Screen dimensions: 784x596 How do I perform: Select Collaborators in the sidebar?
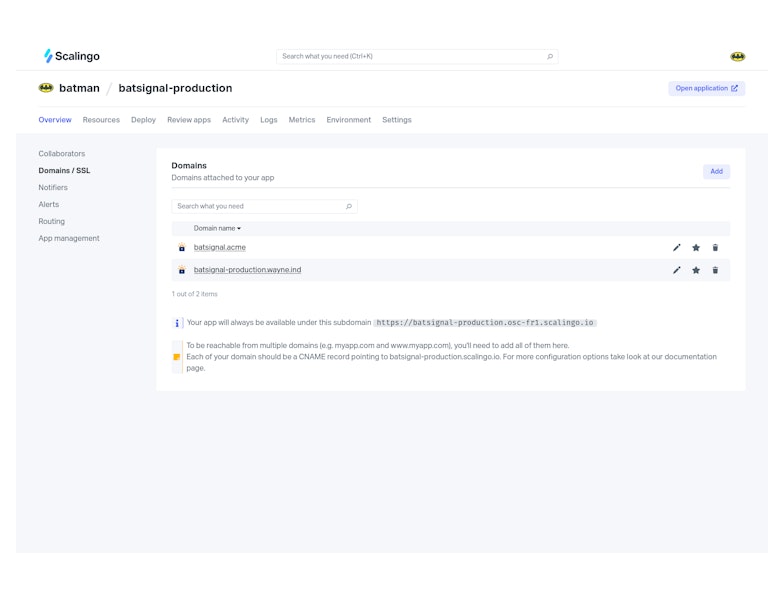click(x=62, y=154)
